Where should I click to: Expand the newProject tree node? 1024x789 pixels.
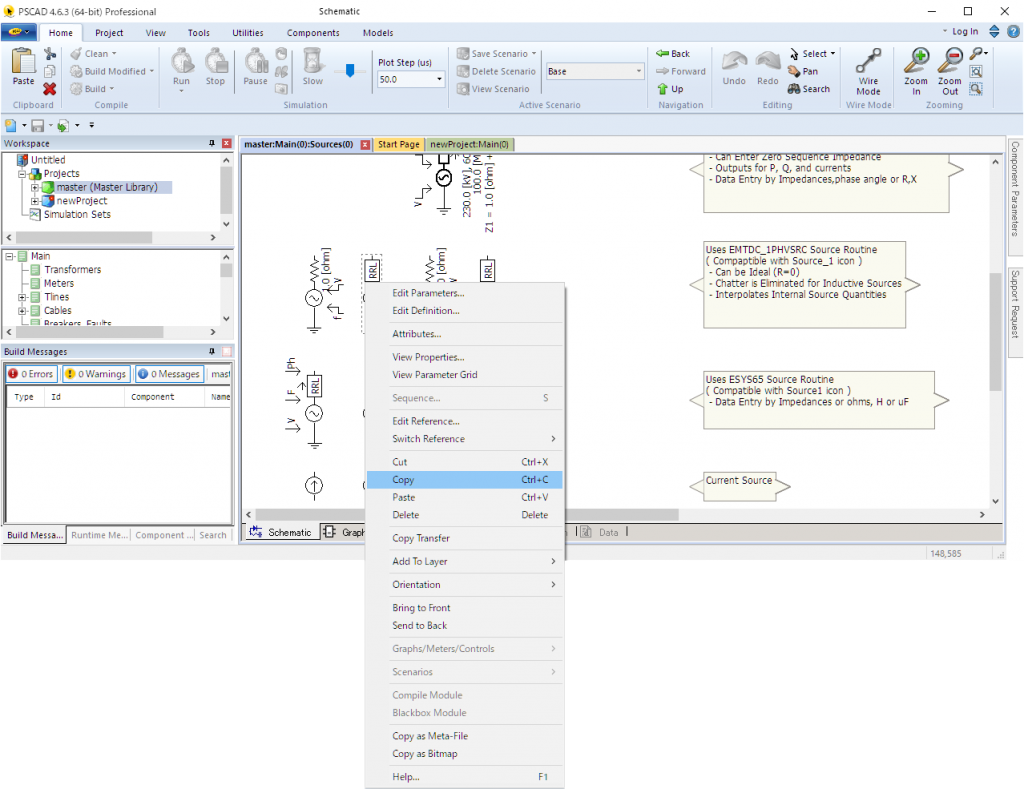pyautogui.click(x=35, y=201)
